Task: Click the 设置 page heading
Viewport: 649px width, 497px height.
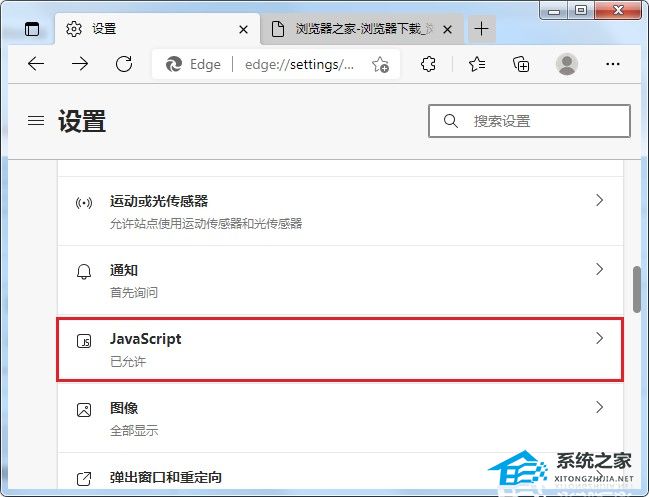Action: point(82,121)
